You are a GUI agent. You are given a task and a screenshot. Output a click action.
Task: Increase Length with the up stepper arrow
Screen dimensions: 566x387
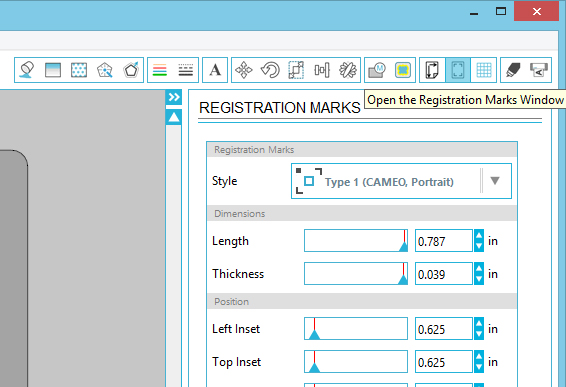click(x=479, y=235)
